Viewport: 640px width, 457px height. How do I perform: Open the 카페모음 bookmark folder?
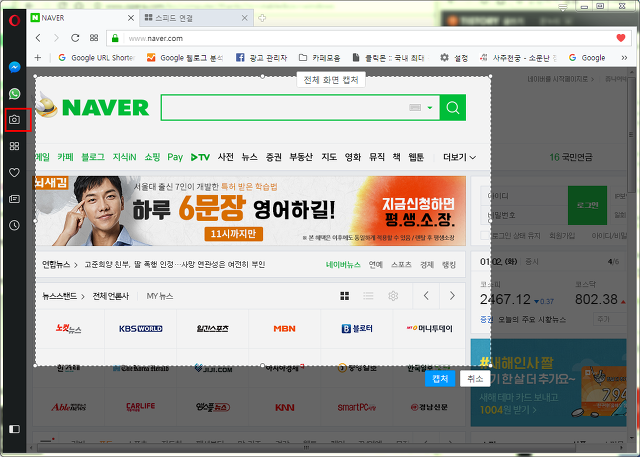tap(320, 58)
